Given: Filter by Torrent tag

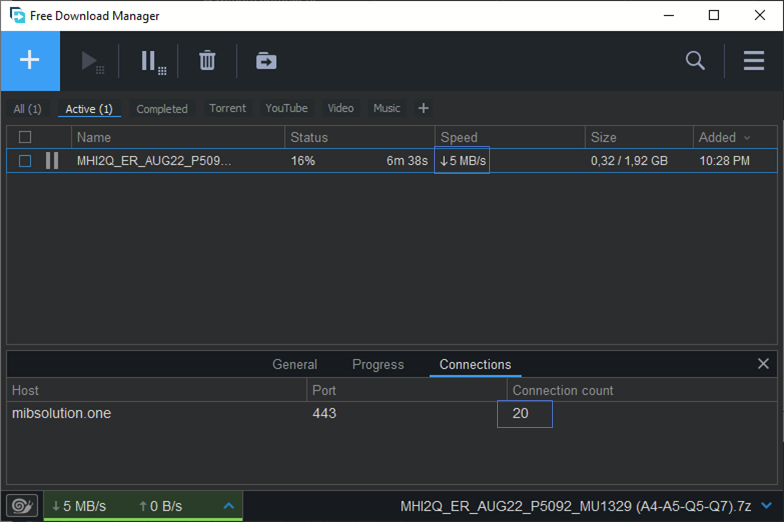Looking at the screenshot, I should click(228, 108).
